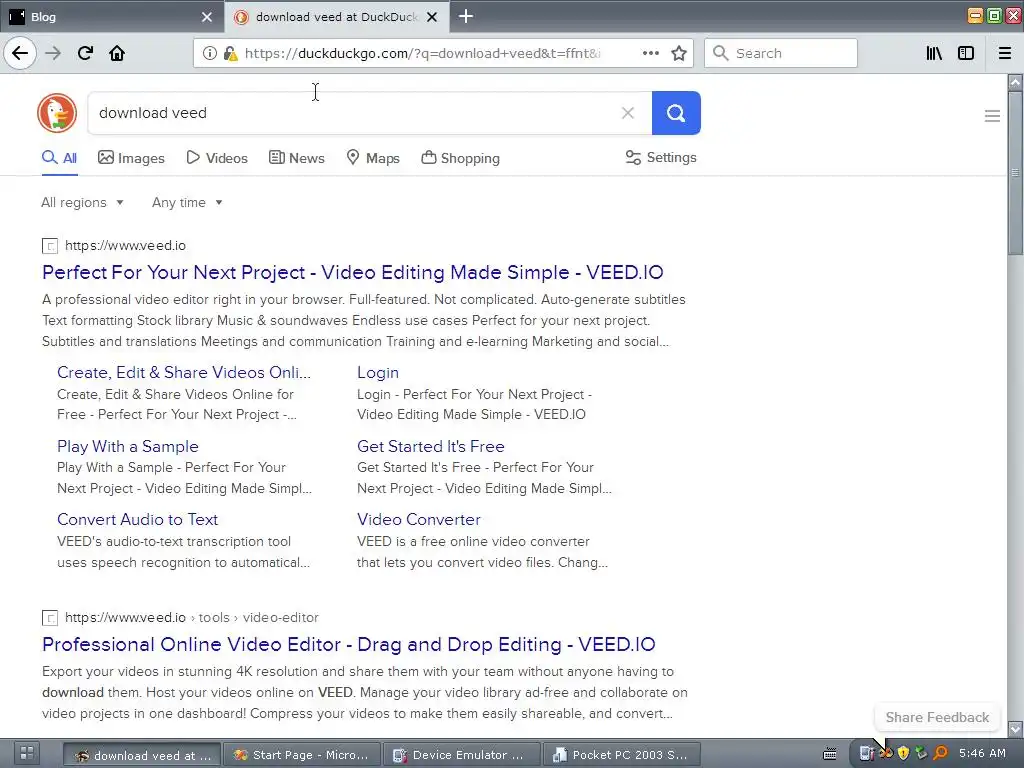Screen dimensions: 1024x768
Task: Click the DuckDuckGo duck logo
Action: point(57,113)
